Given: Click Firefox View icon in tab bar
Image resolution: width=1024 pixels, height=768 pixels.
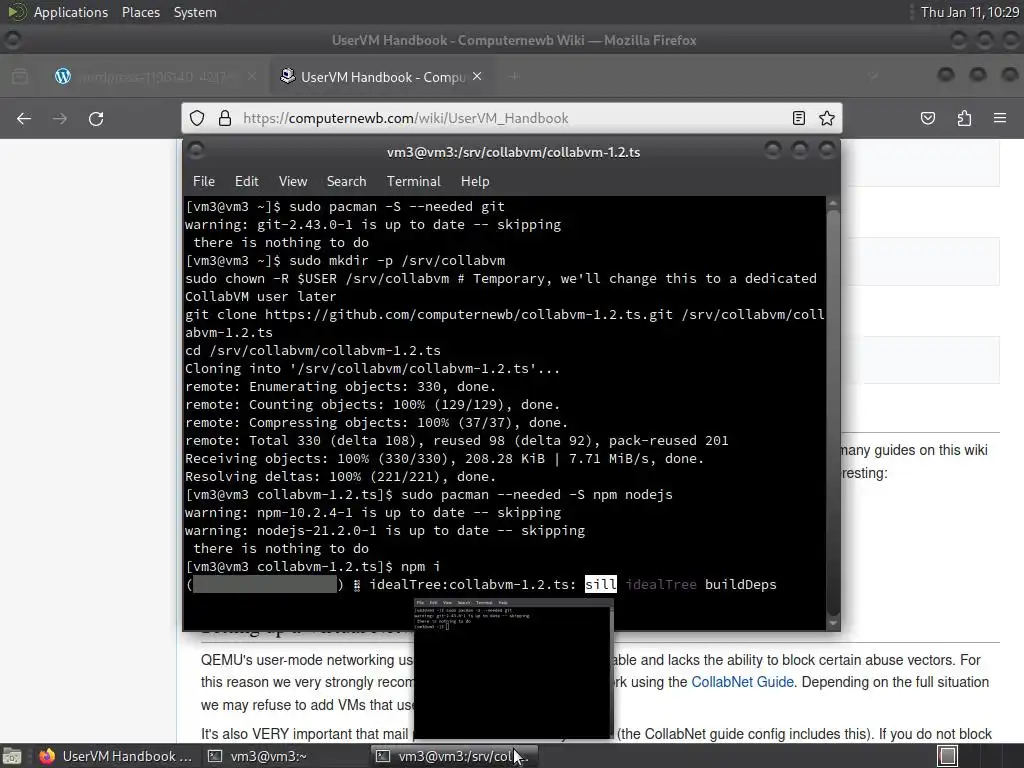Looking at the screenshot, I should click(x=20, y=76).
